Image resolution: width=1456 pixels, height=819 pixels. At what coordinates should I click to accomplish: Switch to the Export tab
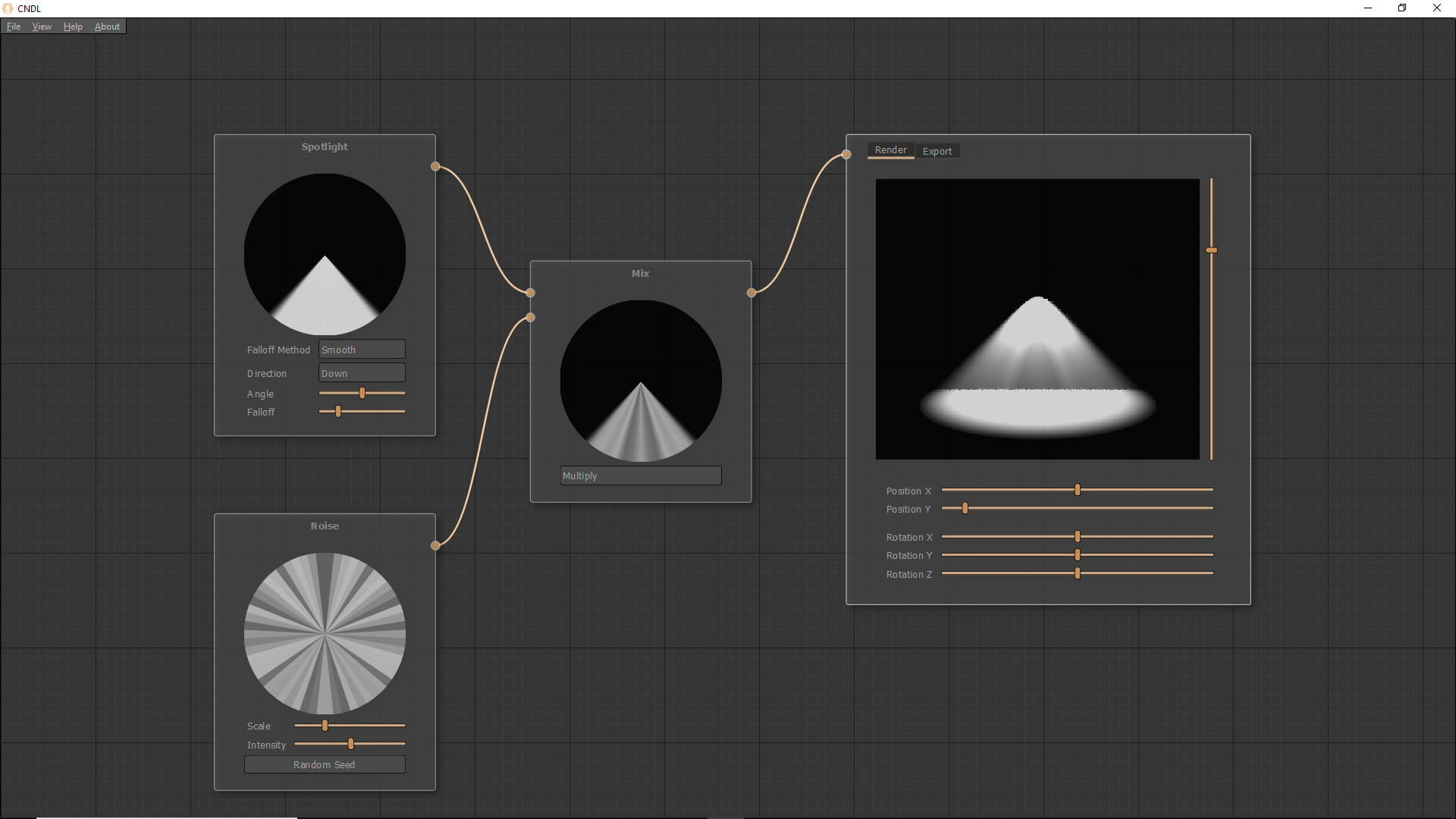[937, 151]
